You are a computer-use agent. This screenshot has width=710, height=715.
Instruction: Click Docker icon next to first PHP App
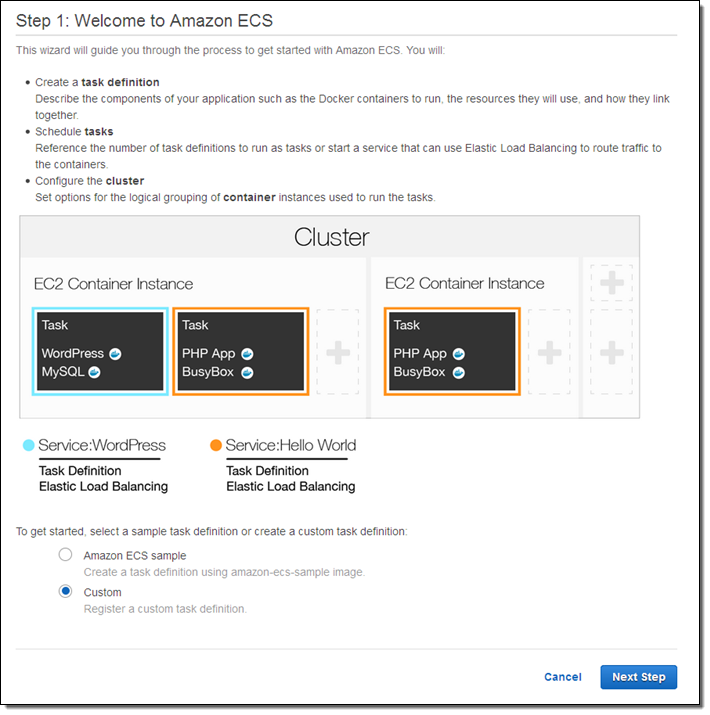point(247,354)
